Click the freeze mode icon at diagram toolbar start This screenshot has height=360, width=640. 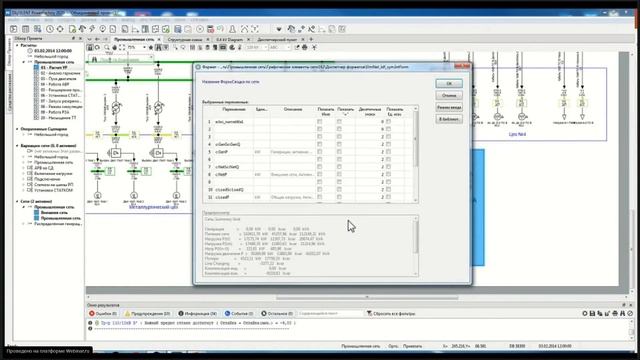coord(90,48)
